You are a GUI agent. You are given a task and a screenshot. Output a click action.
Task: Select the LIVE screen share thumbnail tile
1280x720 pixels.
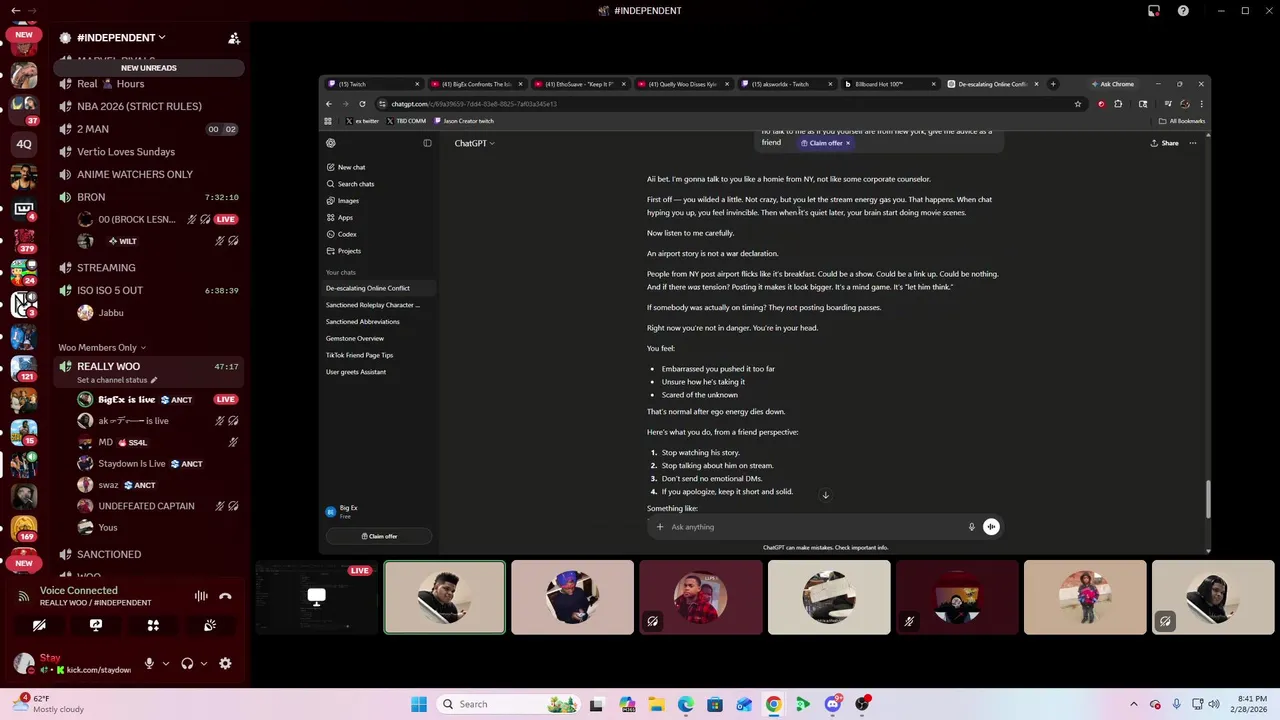pos(316,597)
